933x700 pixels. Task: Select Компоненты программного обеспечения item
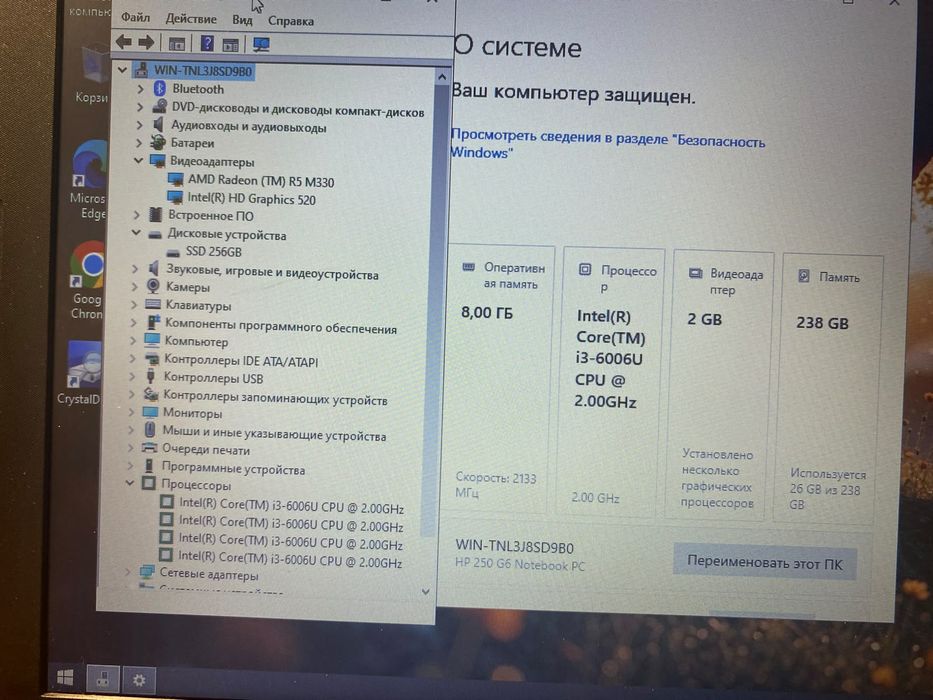coord(281,326)
